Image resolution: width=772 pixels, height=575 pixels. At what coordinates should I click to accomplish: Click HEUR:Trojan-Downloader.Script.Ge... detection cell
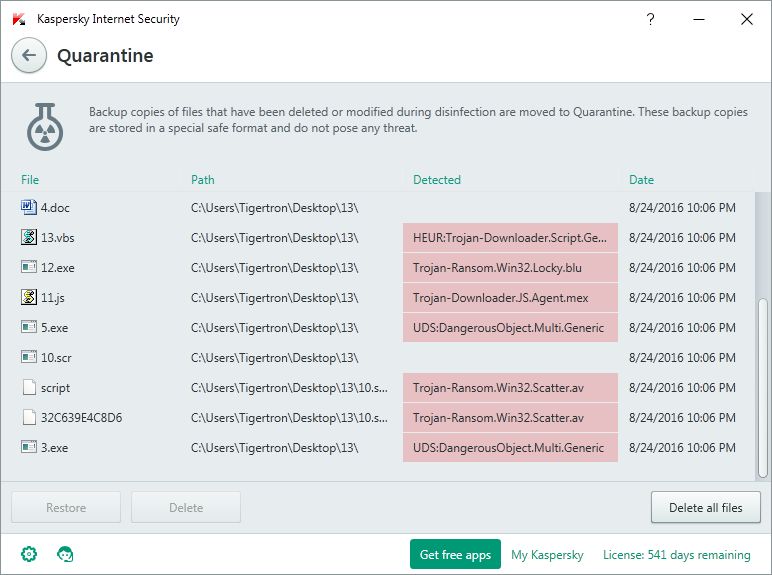coord(510,238)
